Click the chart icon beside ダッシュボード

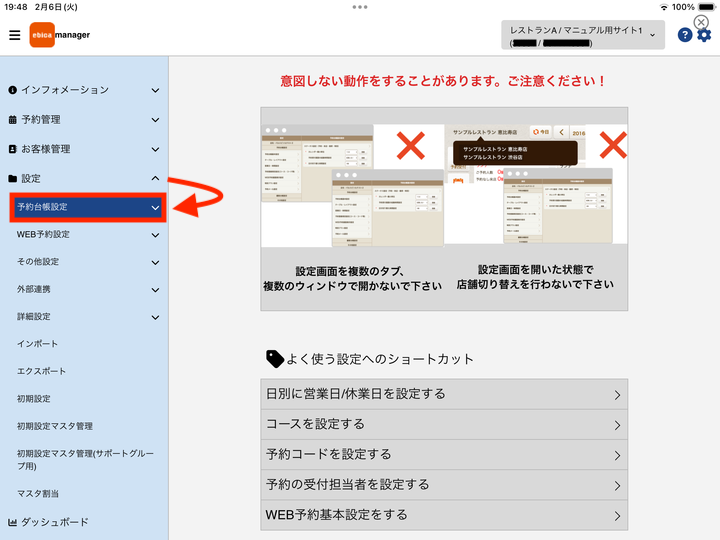[x=13, y=522]
